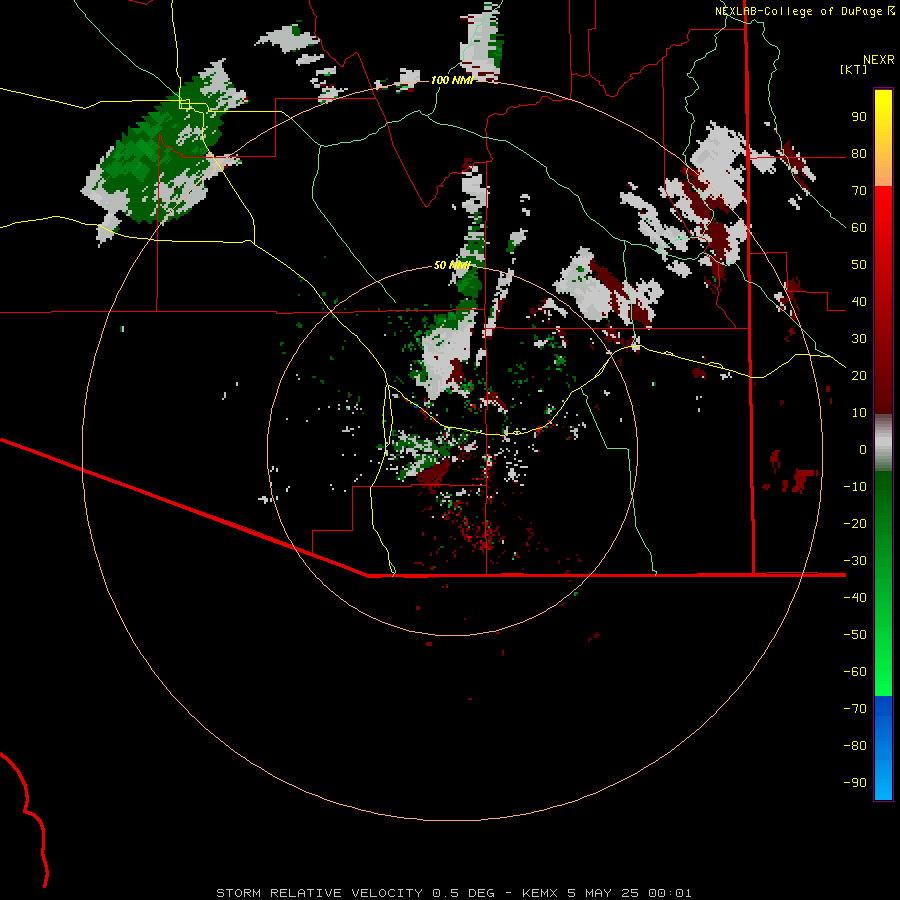Click the -80 value on velocity scale
The image size is (900, 900).
coord(855,746)
